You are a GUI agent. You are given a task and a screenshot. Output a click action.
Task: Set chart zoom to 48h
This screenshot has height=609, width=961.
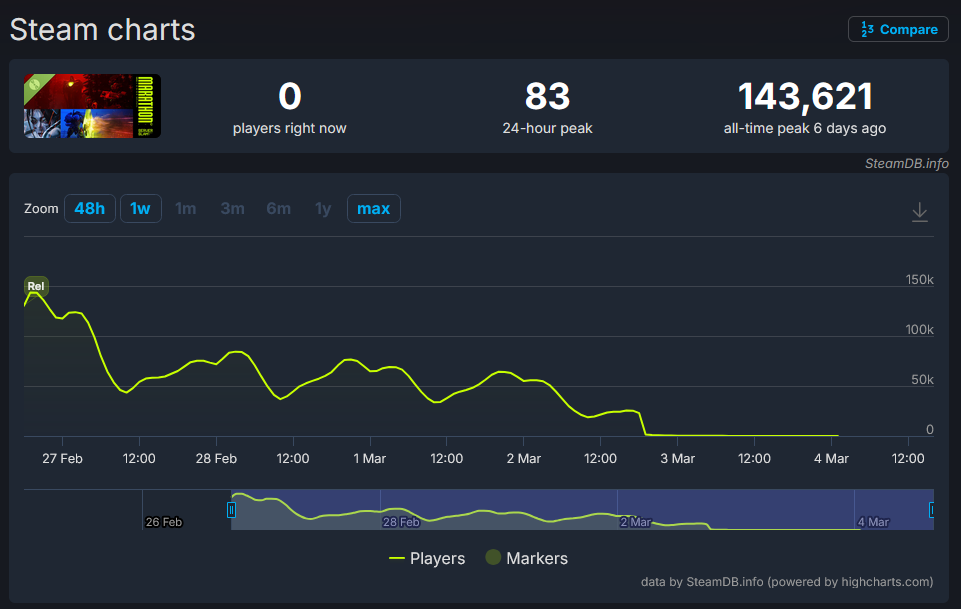click(x=89, y=208)
